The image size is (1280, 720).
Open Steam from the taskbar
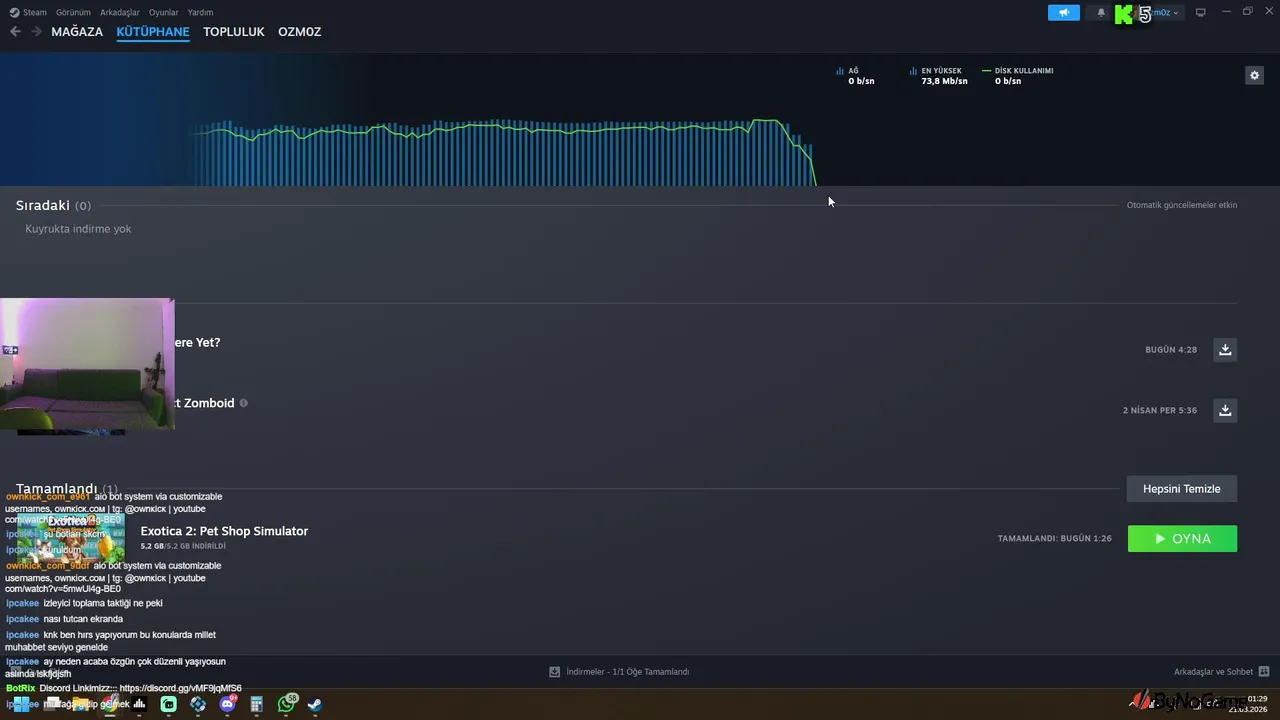[x=314, y=704]
